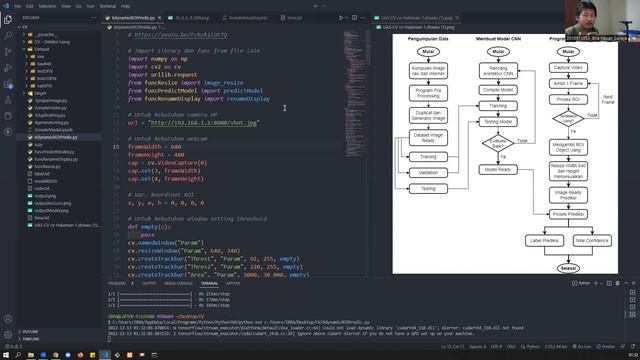This screenshot has width=640, height=360.
Task: Click Ln 15, Col 17 status item
Action: pos(452,347)
